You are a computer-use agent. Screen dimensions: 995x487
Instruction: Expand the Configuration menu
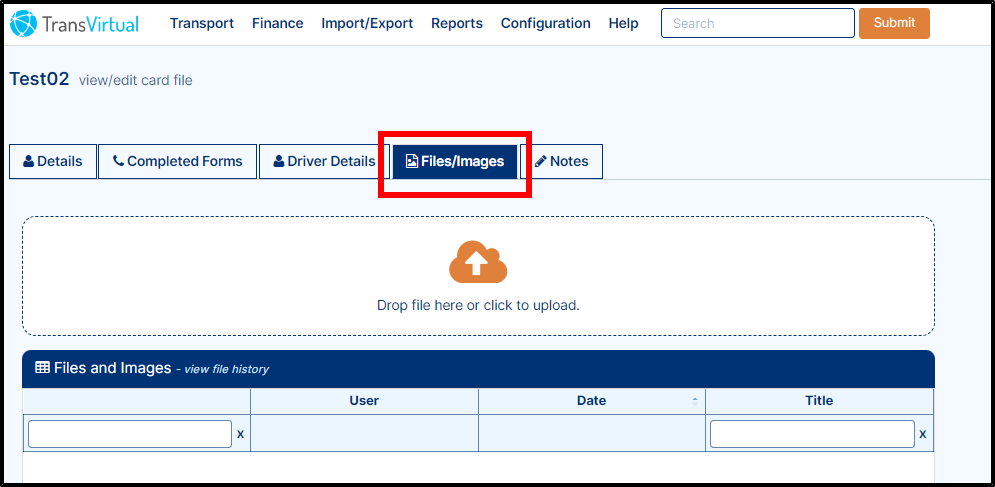click(x=546, y=23)
